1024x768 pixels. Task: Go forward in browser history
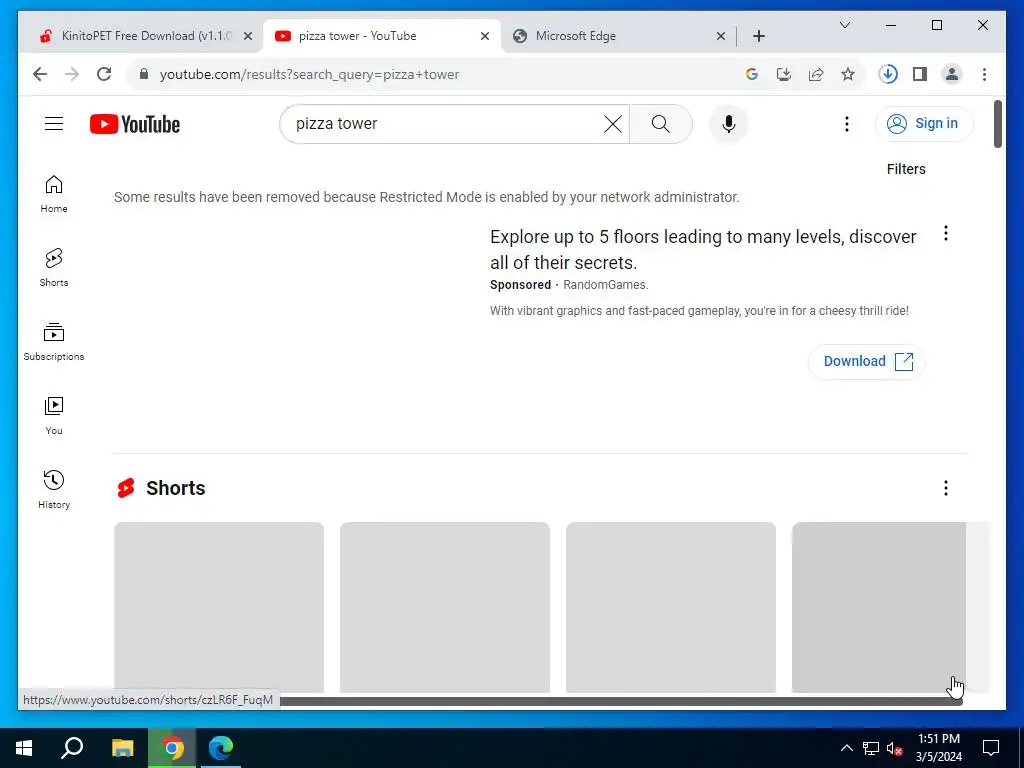(72, 74)
